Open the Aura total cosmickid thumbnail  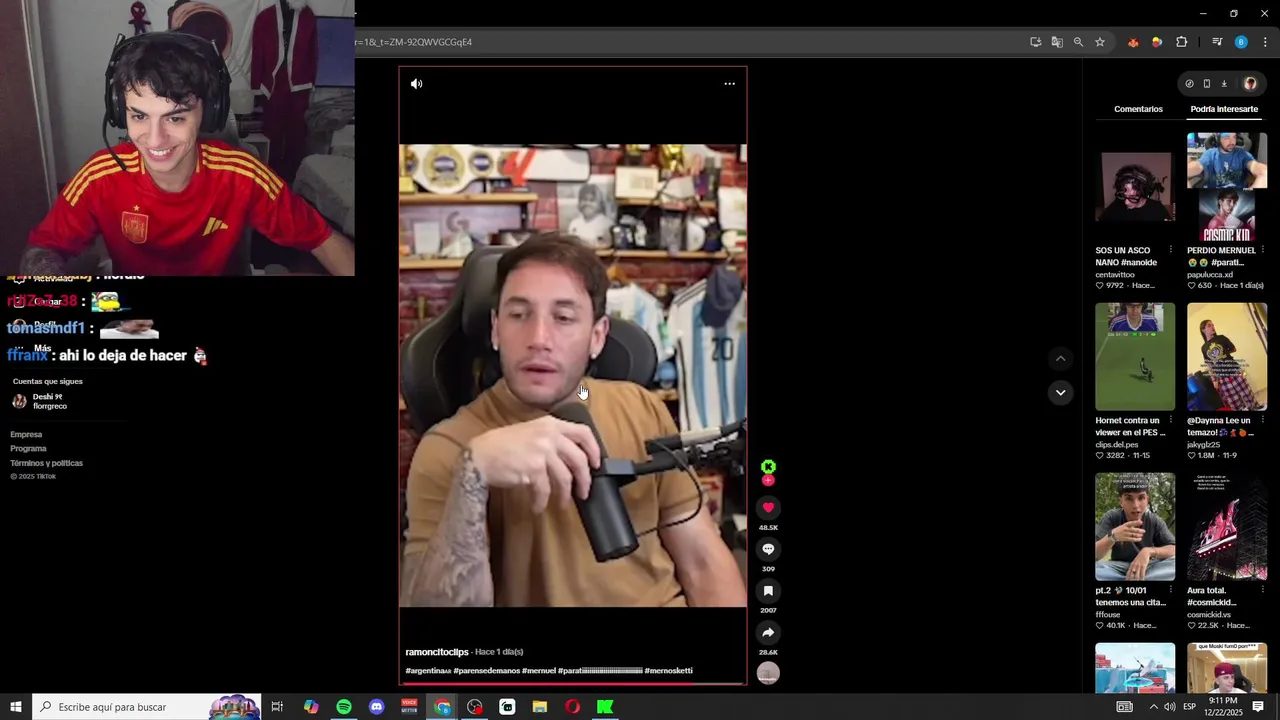pos(1227,527)
